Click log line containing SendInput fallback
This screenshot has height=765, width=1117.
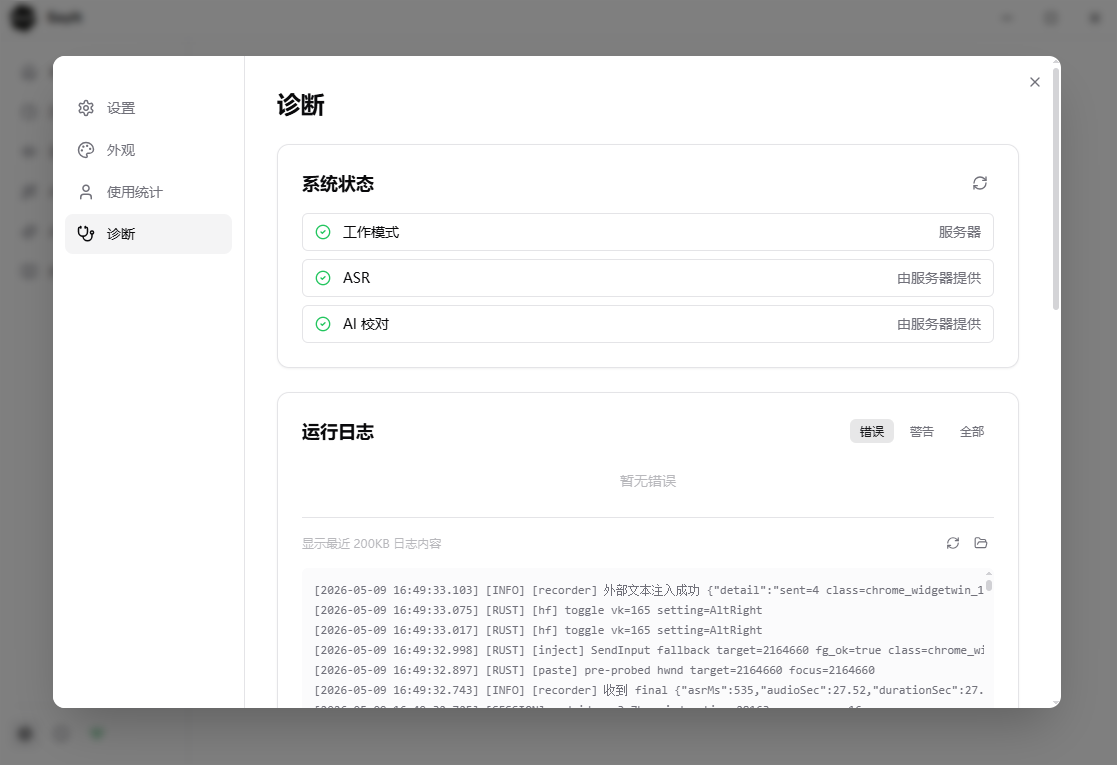649,650
